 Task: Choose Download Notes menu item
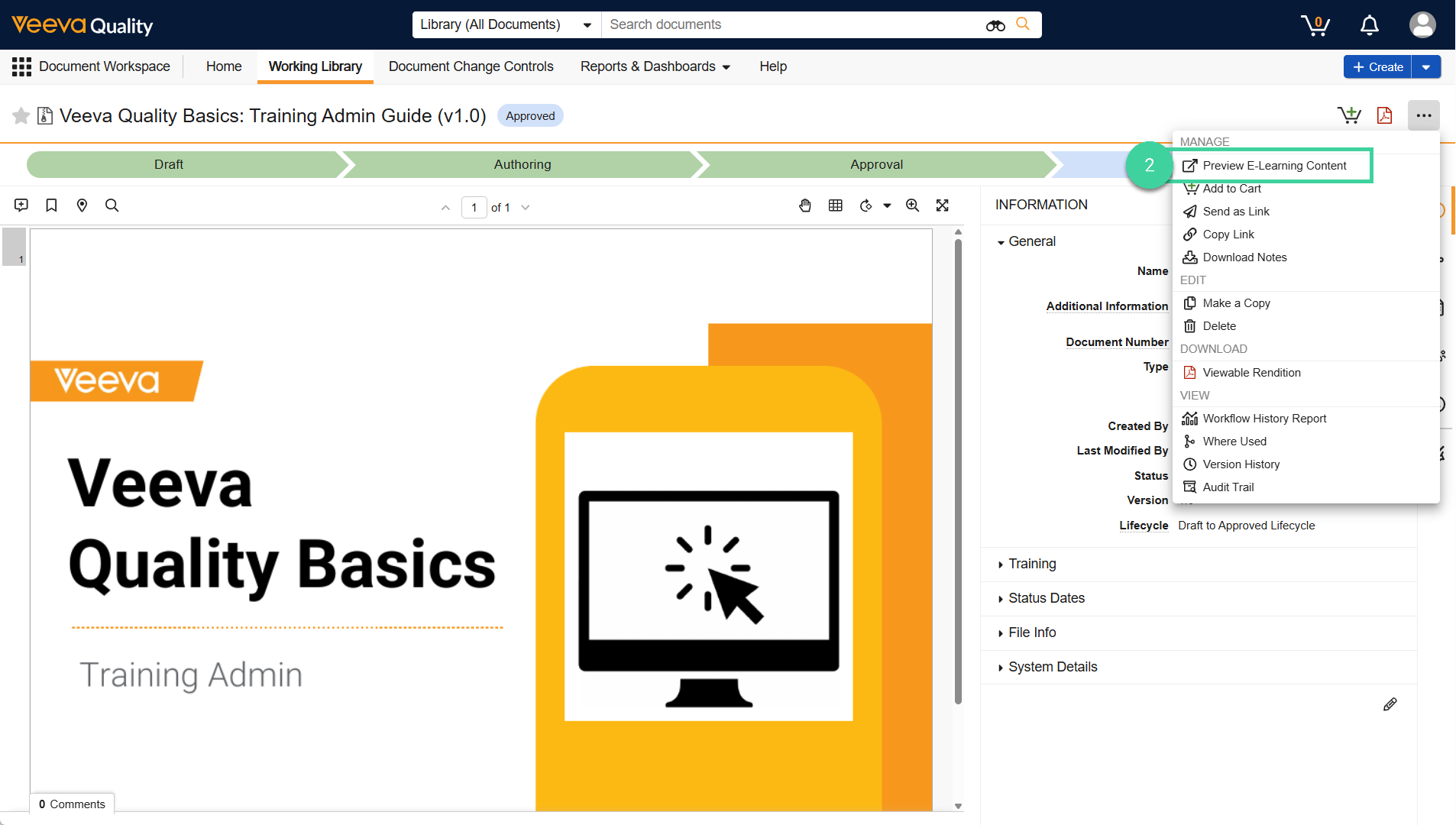click(x=1306, y=257)
